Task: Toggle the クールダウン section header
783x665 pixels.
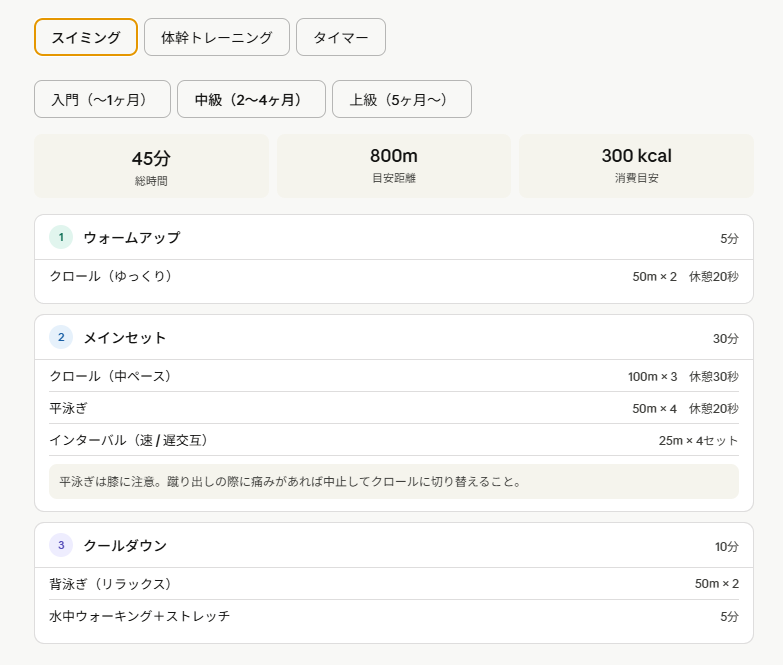Action: (x=394, y=546)
